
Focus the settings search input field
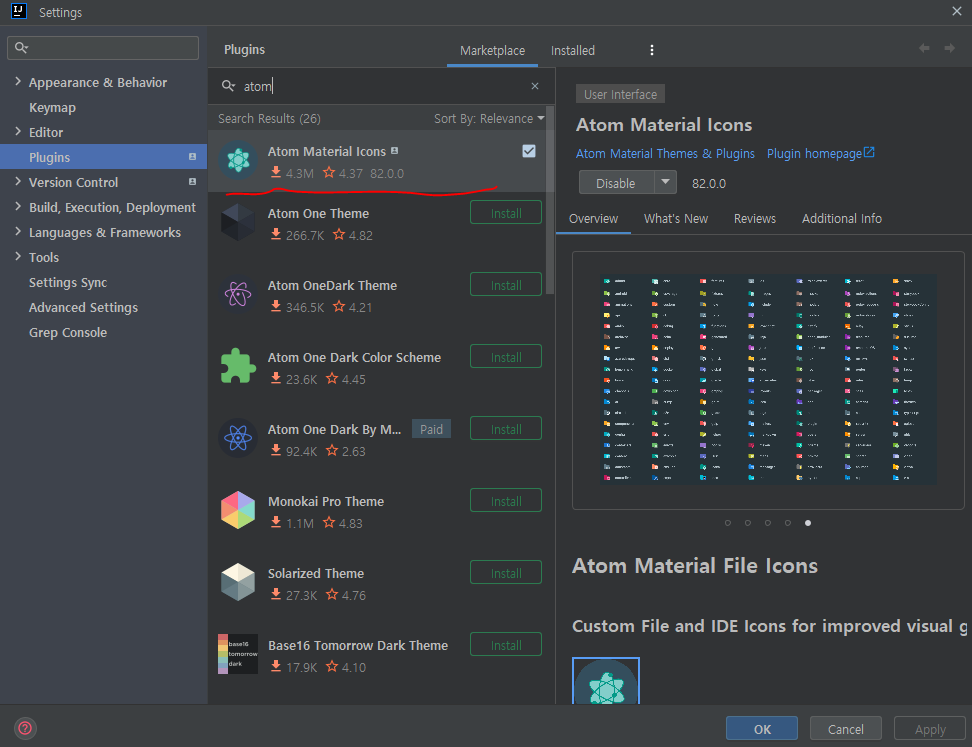[x=103, y=48]
